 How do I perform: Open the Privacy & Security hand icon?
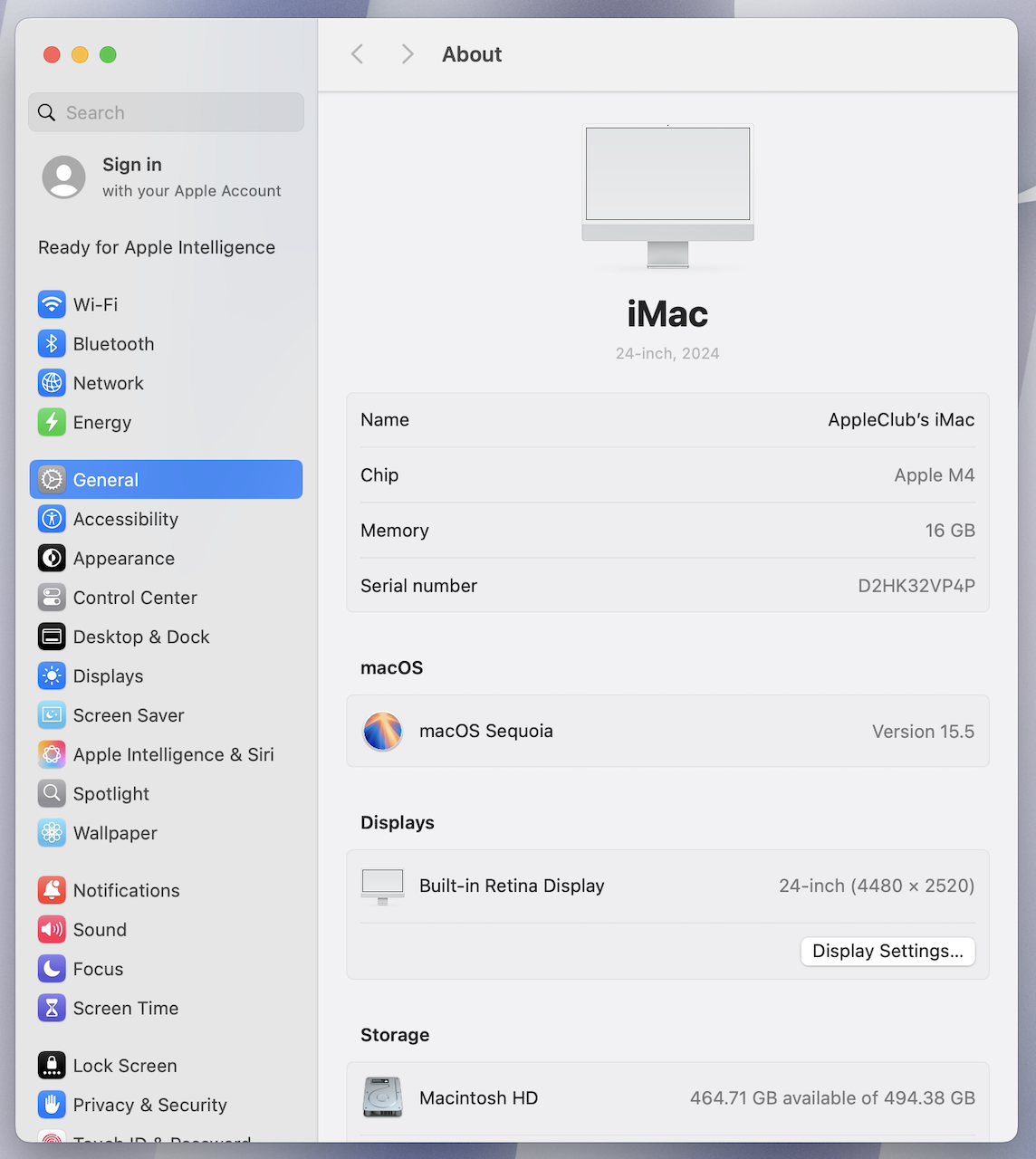pos(52,1105)
